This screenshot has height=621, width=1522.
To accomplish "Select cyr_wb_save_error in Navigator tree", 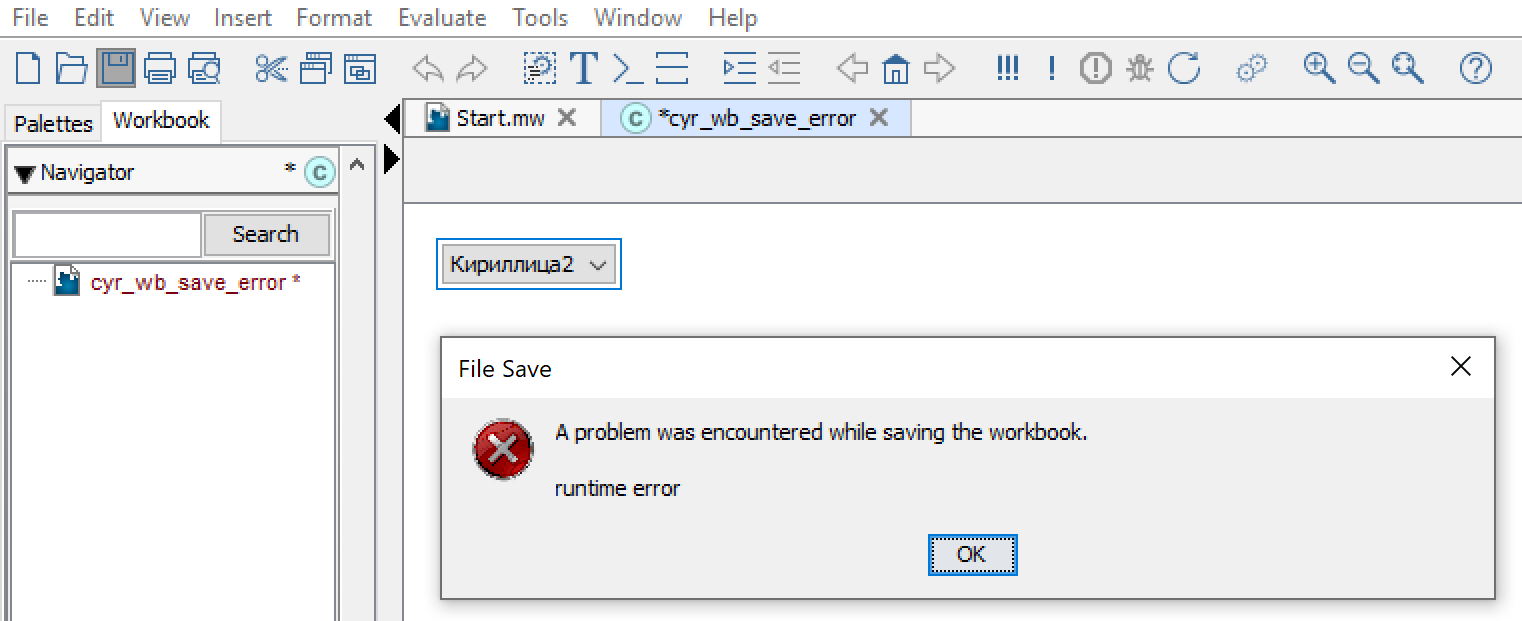I will tap(188, 283).
